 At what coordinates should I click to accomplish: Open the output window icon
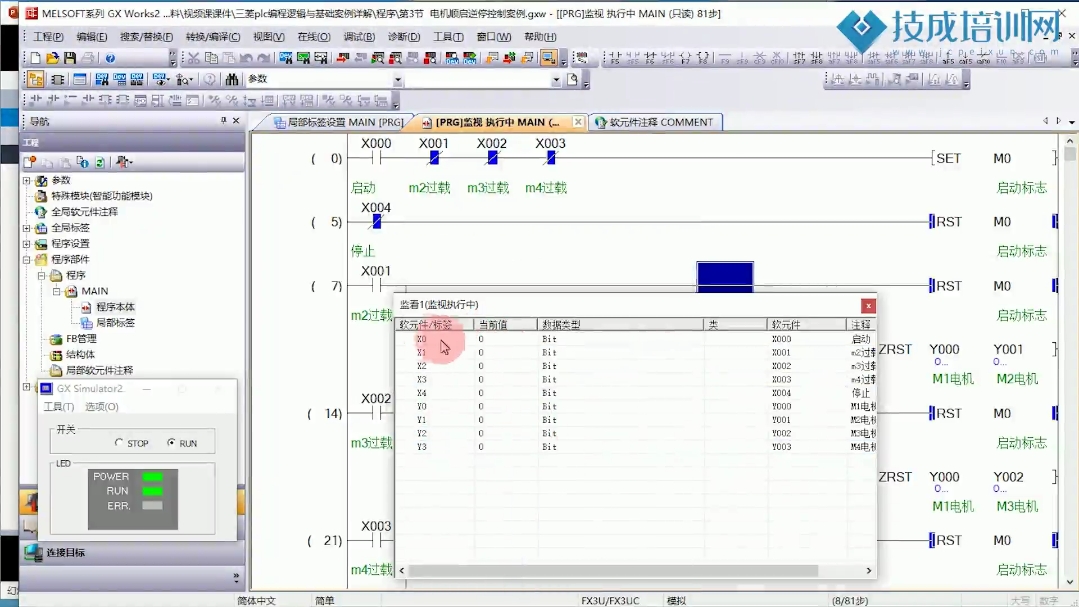click(80, 79)
